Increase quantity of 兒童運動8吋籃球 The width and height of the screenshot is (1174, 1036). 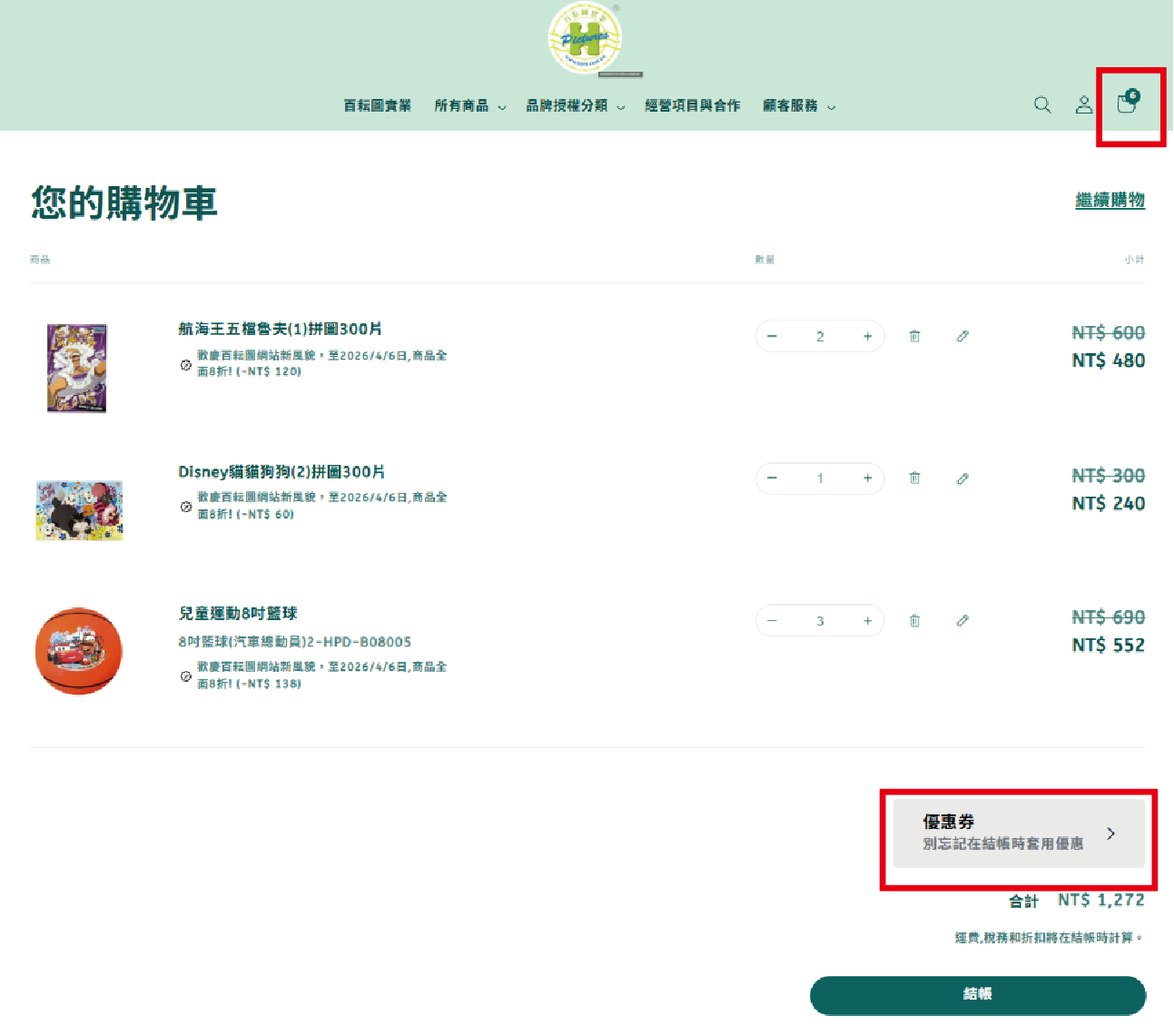tap(867, 621)
